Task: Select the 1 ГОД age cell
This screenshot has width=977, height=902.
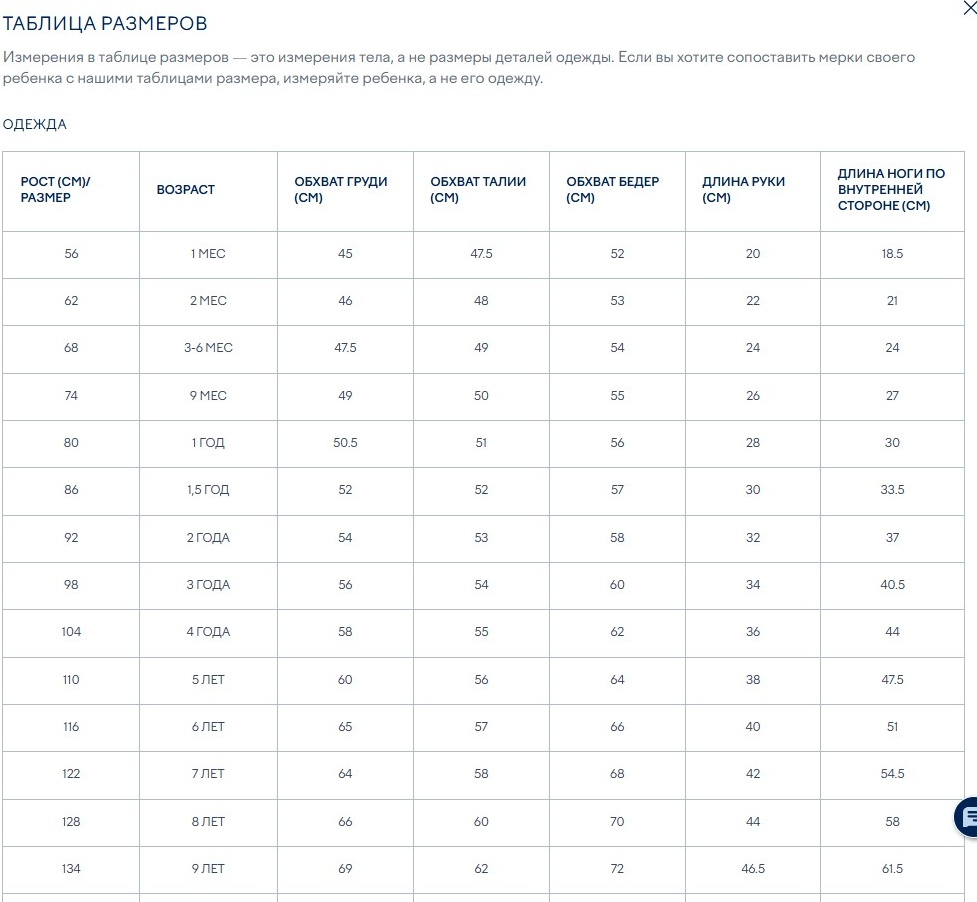Action: click(x=208, y=443)
